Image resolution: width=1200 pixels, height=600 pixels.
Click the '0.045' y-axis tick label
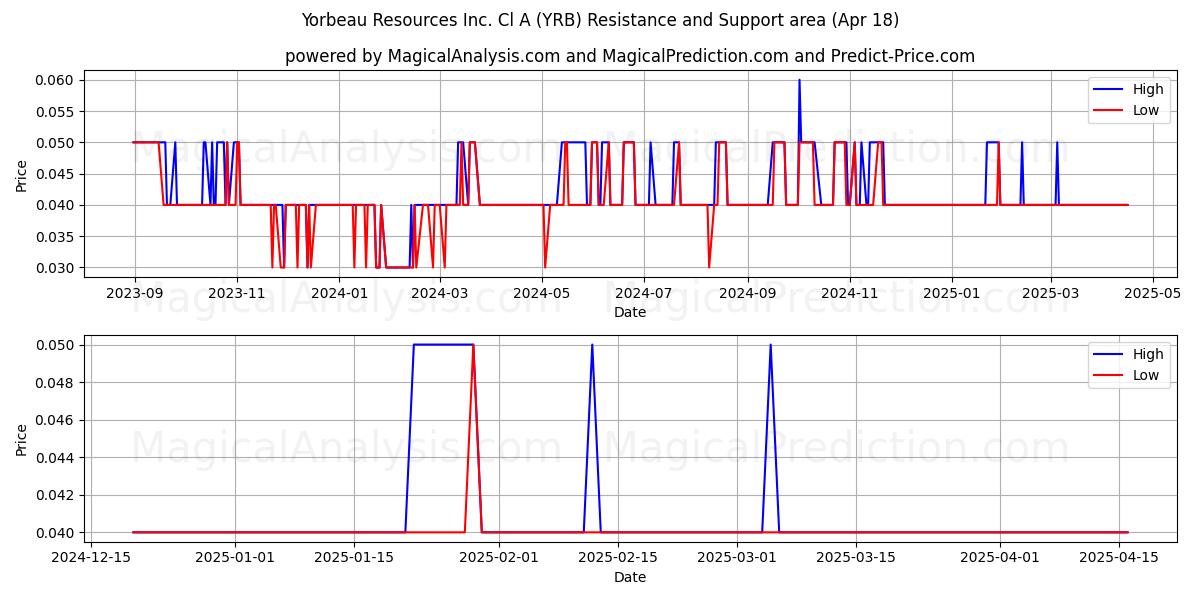click(57, 174)
